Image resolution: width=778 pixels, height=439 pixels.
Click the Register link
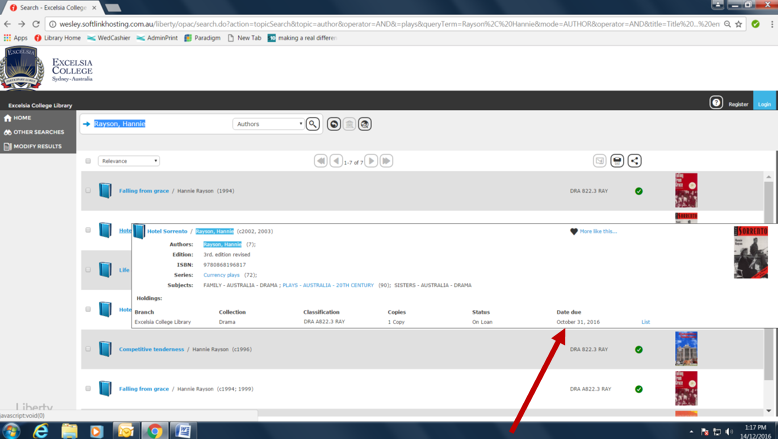click(738, 104)
